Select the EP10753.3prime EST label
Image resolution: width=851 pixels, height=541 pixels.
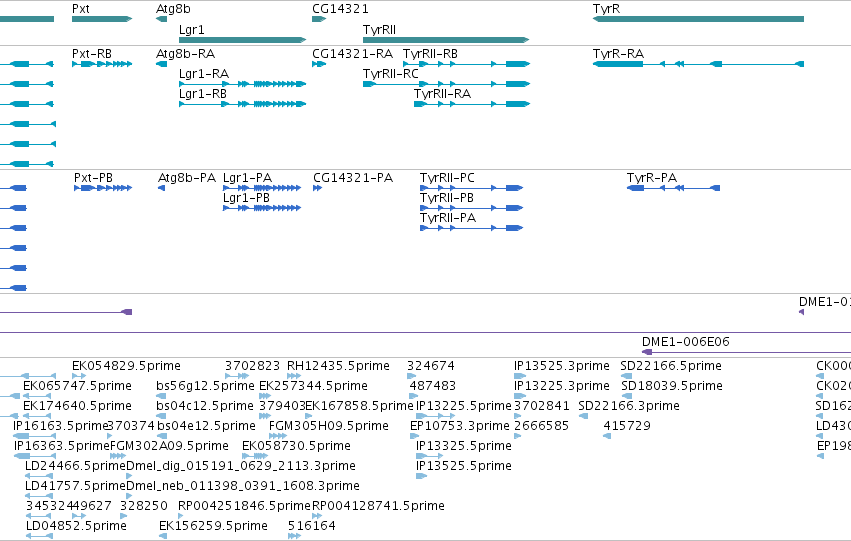(460, 426)
